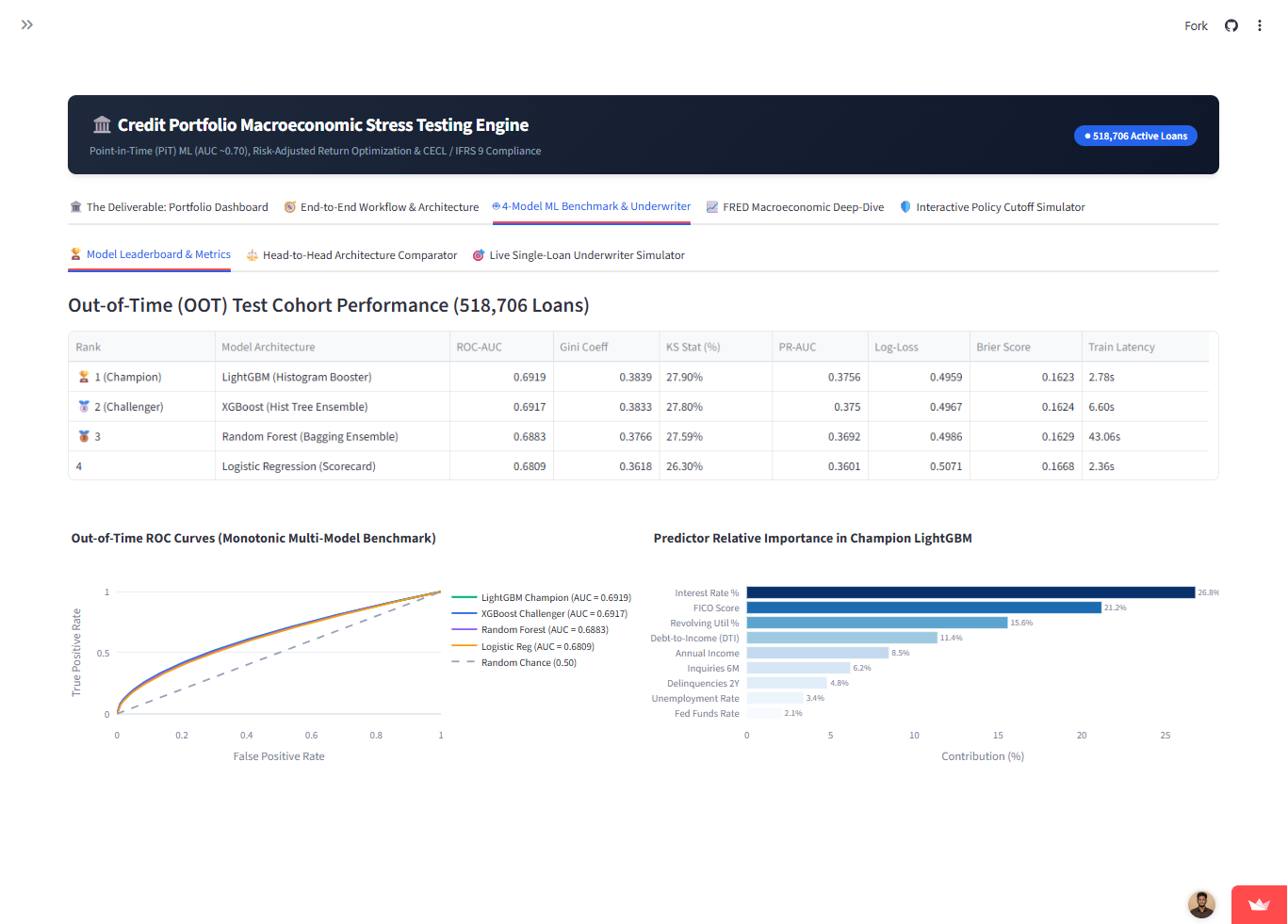Click the 518,706 Active Loans badge
1288x924 pixels.
(1135, 136)
